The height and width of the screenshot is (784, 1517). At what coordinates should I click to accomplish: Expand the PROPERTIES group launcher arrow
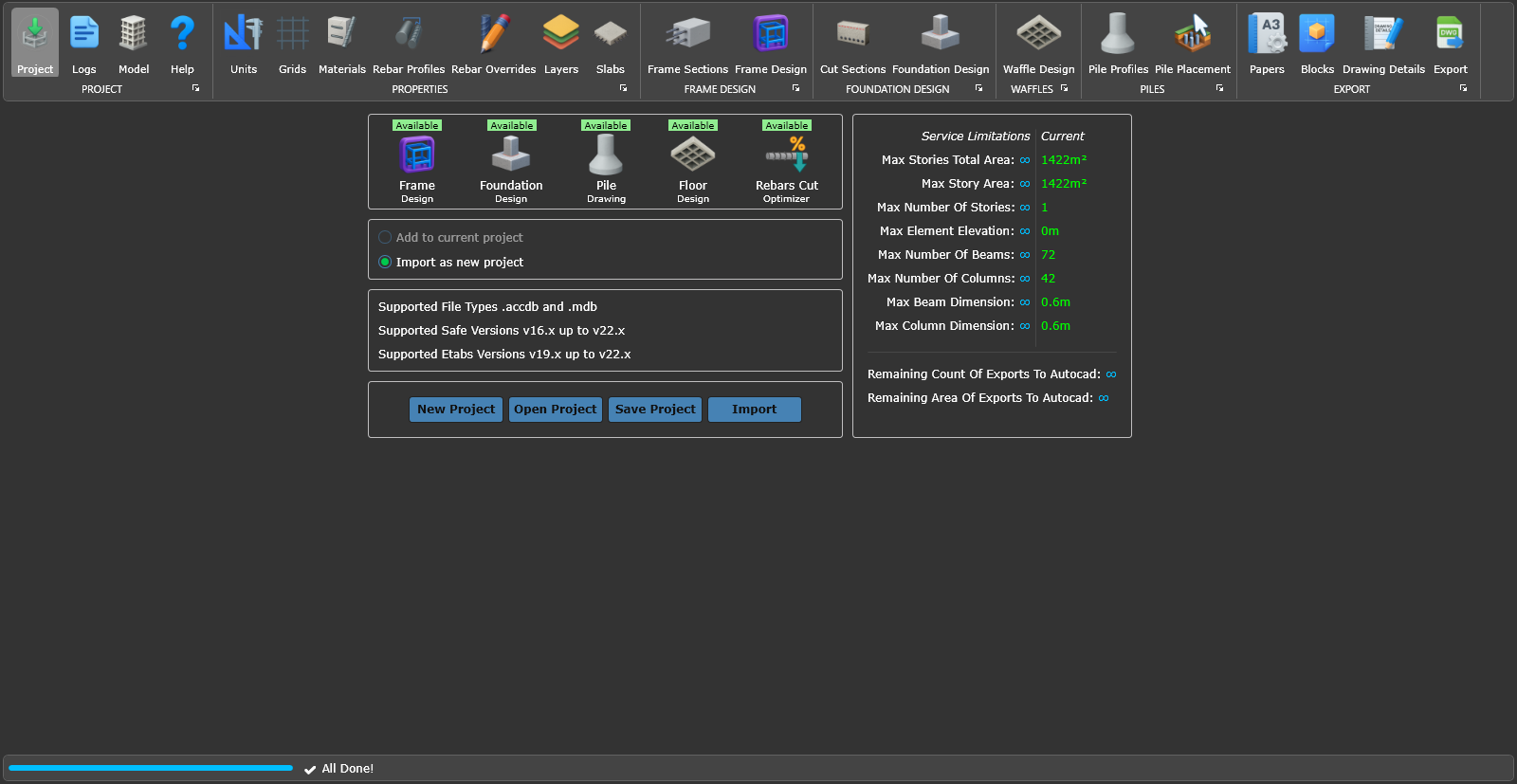[623, 89]
